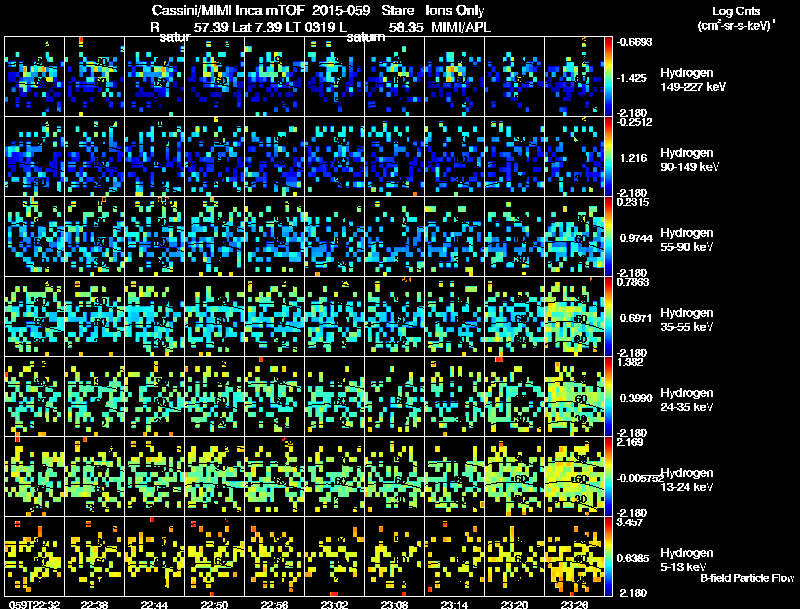Screen dimensions: 800x609
Task: Click the 0.9744 colorbar value
Action: click(x=636, y=238)
